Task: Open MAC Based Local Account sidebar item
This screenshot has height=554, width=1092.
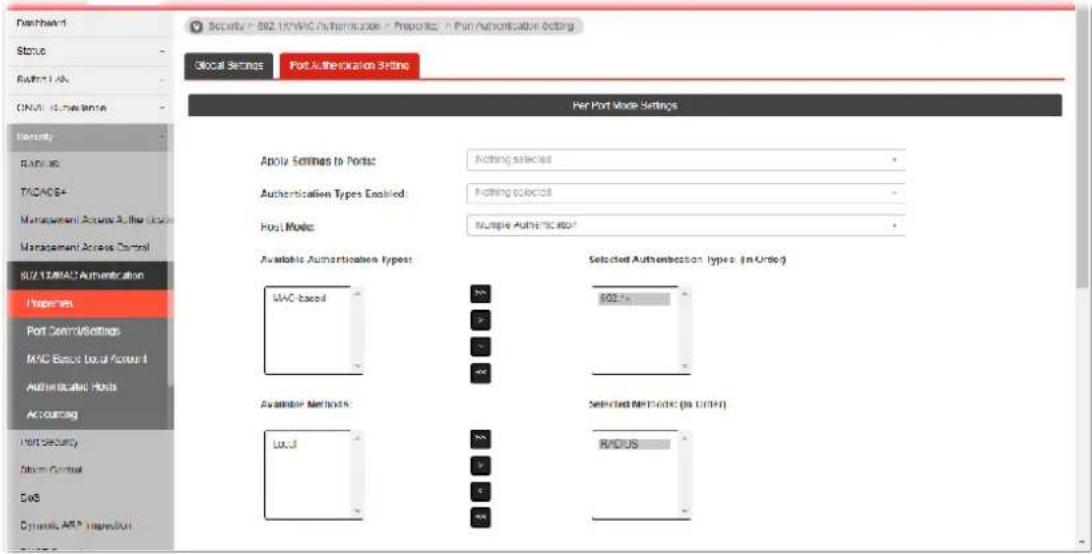Action: pos(89,359)
